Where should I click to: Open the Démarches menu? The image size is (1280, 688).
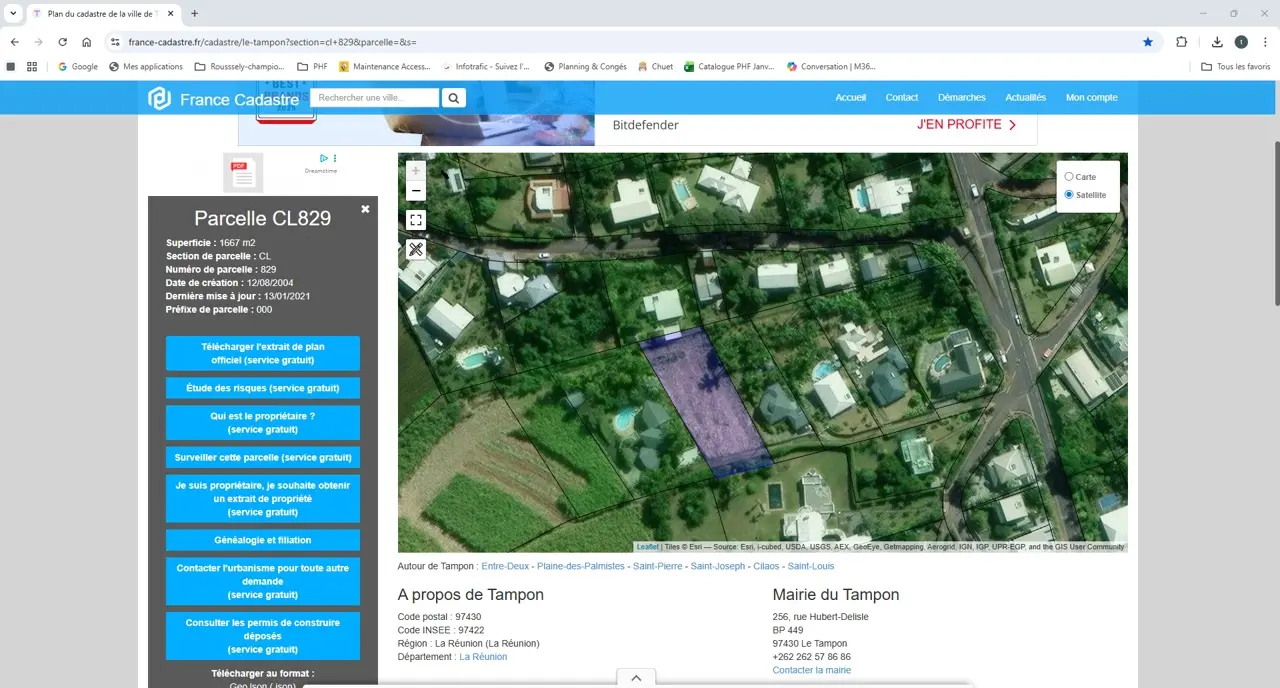pyautogui.click(x=961, y=98)
